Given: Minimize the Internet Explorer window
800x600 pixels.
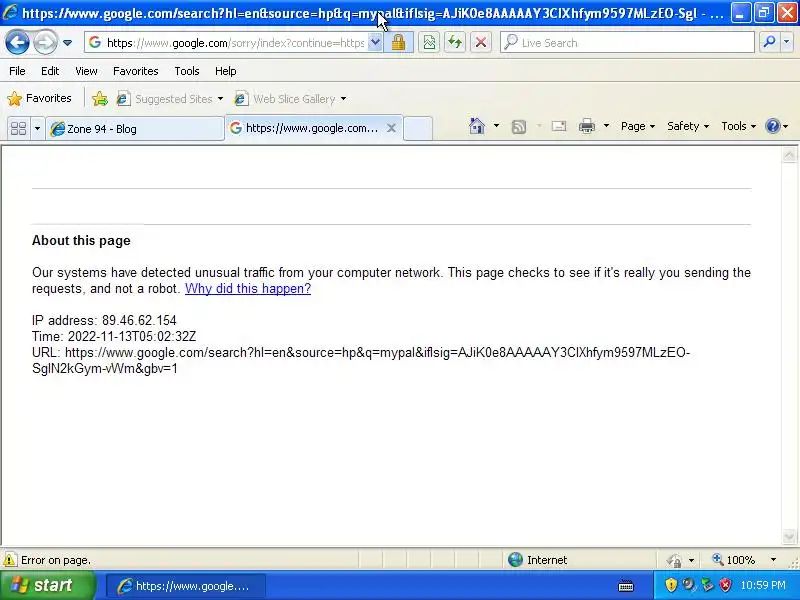Looking at the screenshot, I should [741, 13].
